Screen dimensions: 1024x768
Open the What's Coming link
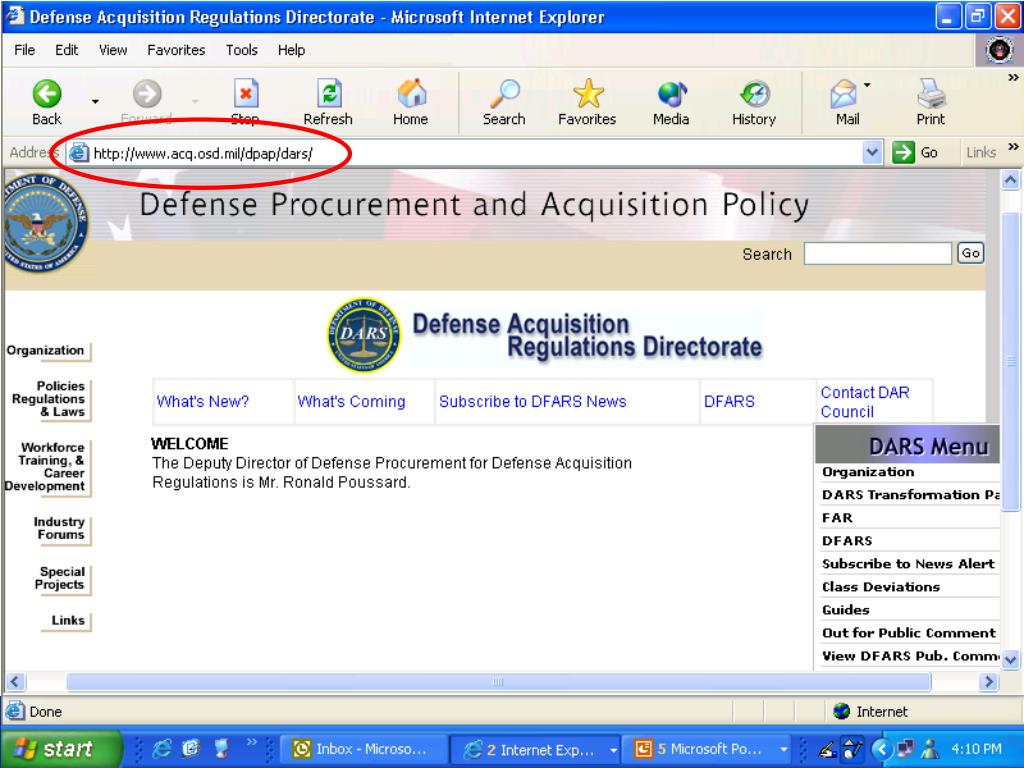[x=351, y=402]
